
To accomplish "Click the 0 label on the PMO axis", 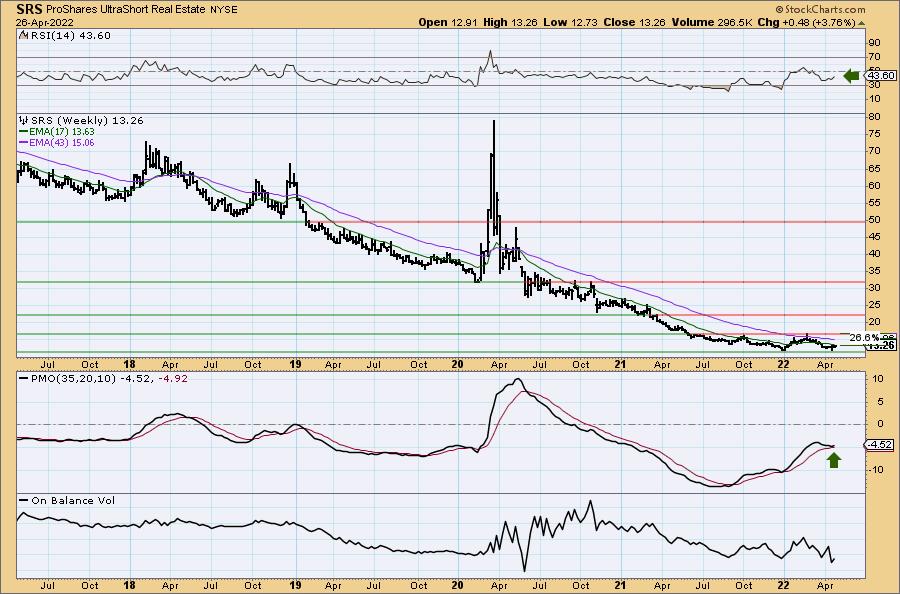I will pyautogui.click(x=880, y=424).
